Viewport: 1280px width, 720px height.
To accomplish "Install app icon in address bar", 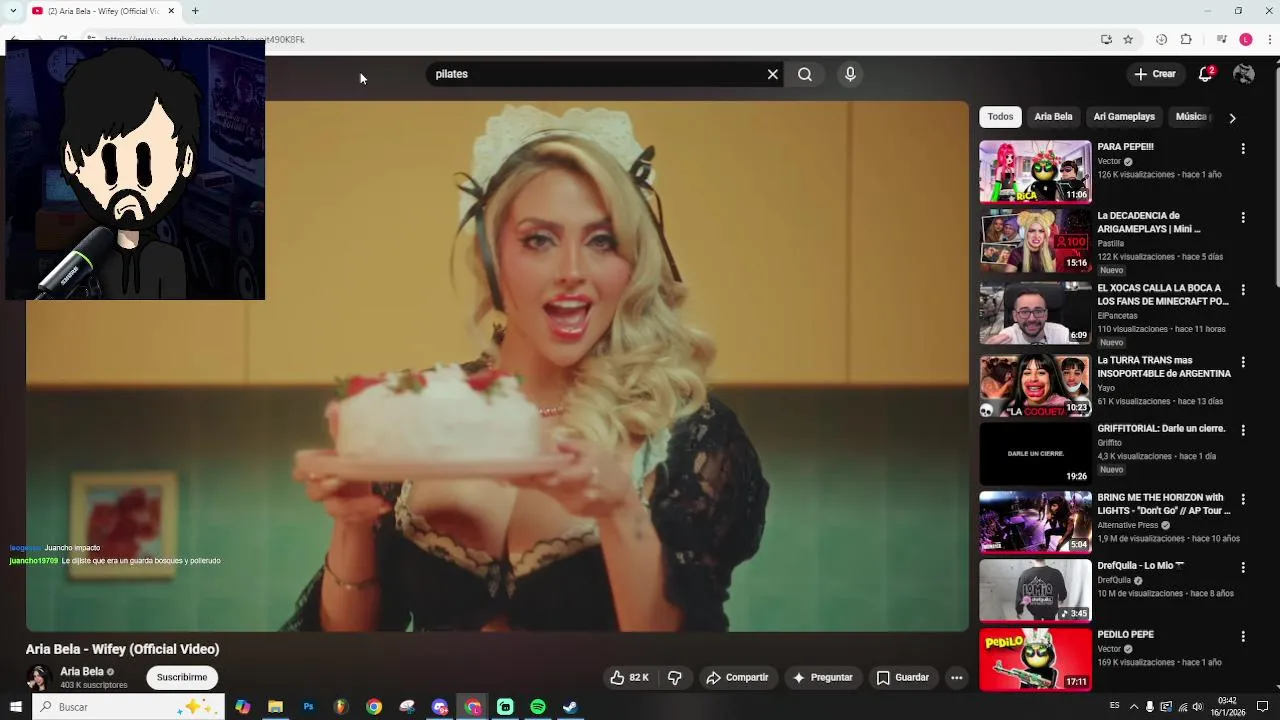I will [x=1106, y=40].
